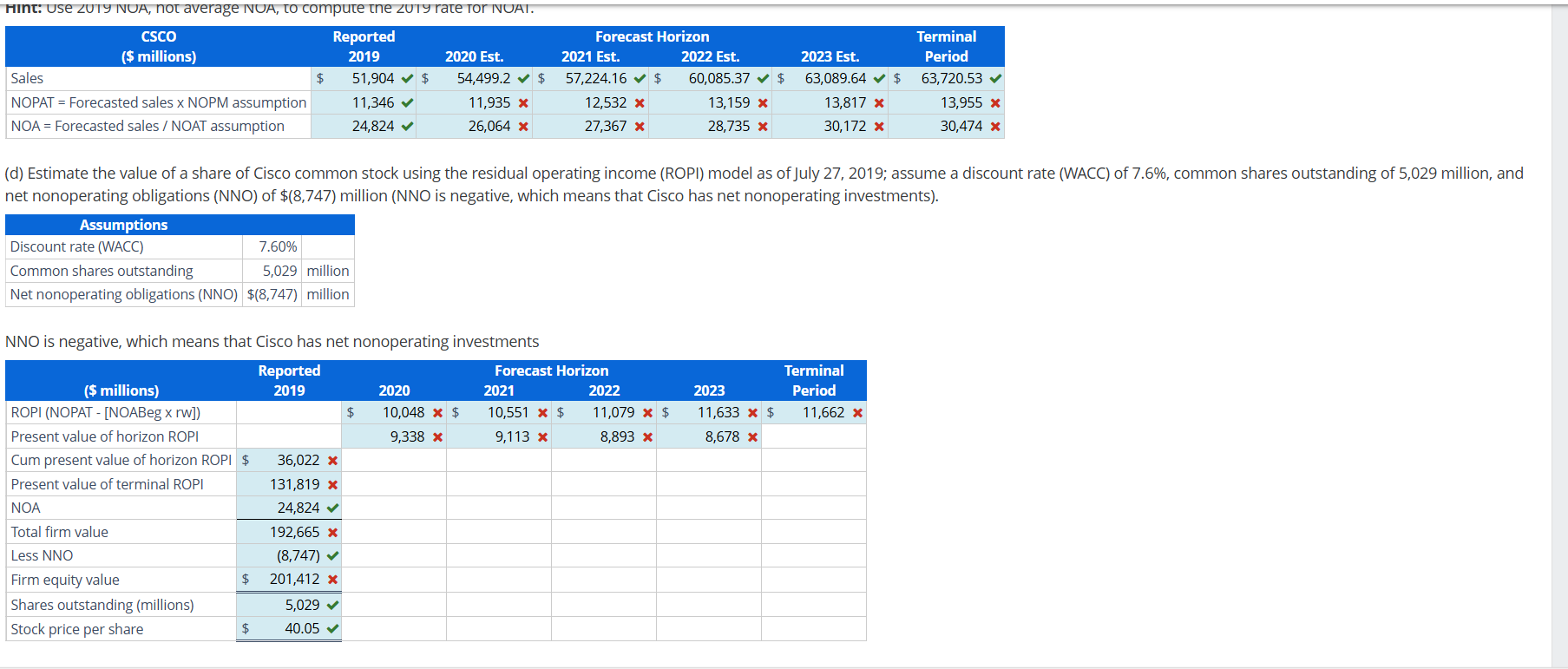Click the Total firm value field 192,665
1568x669 pixels.
[x=289, y=532]
